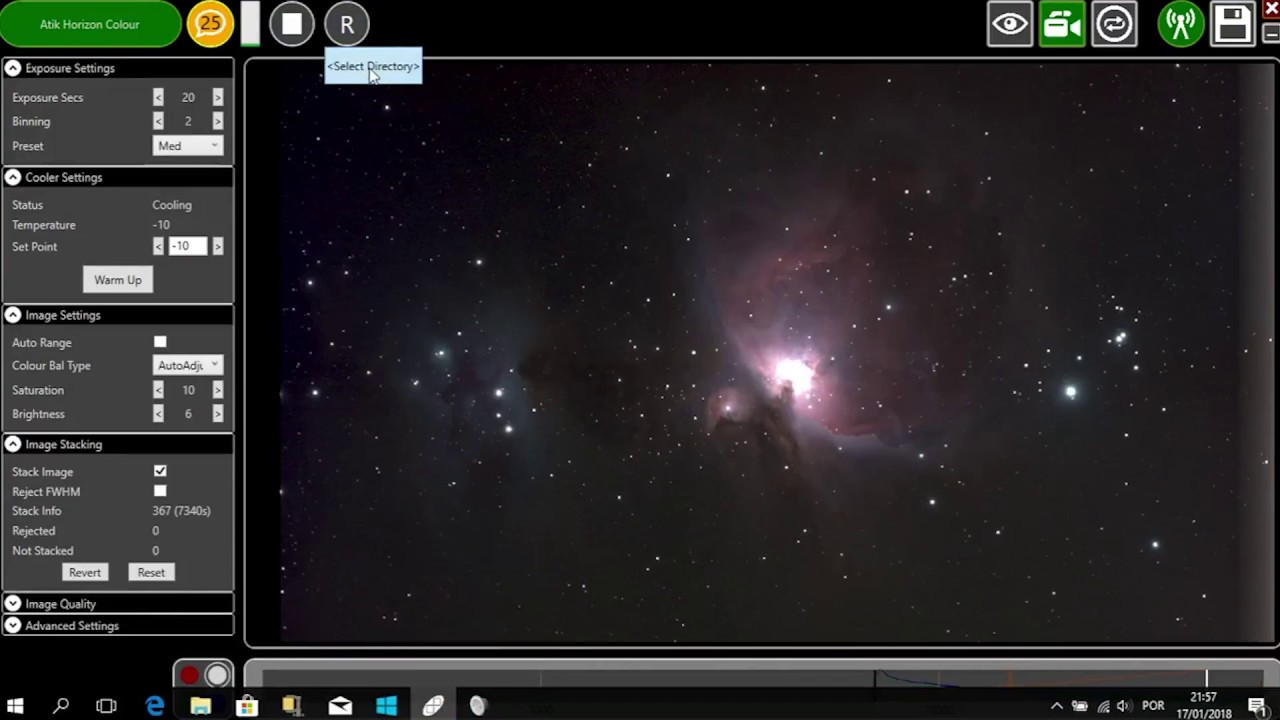
Task: Toggle the green video camera icon
Action: (x=1062, y=24)
